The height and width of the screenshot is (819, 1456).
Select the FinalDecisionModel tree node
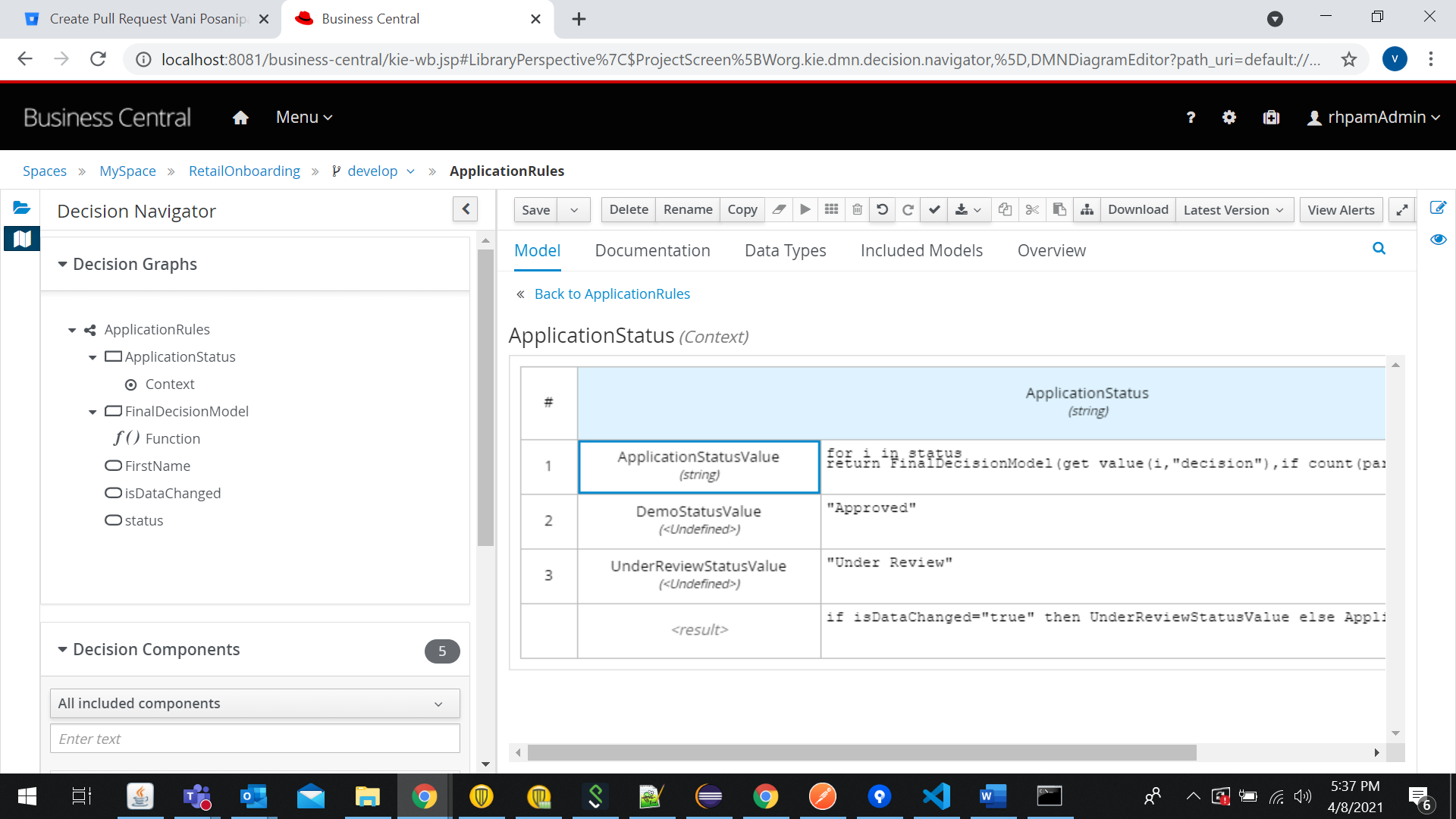[x=187, y=411]
